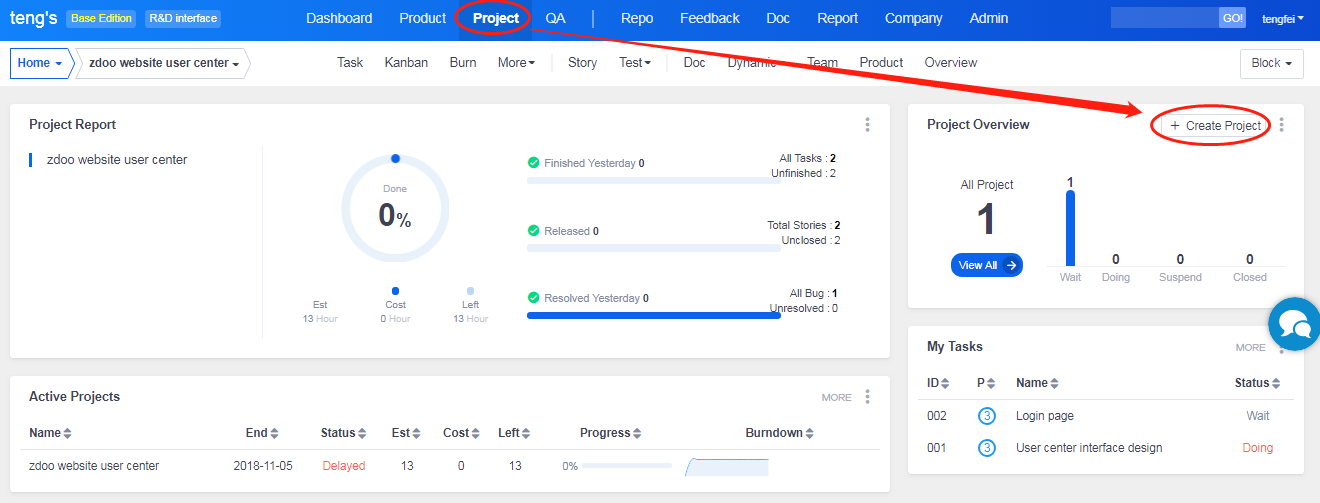
Task: Expand the Home dropdown
Action: pyautogui.click(x=40, y=63)
